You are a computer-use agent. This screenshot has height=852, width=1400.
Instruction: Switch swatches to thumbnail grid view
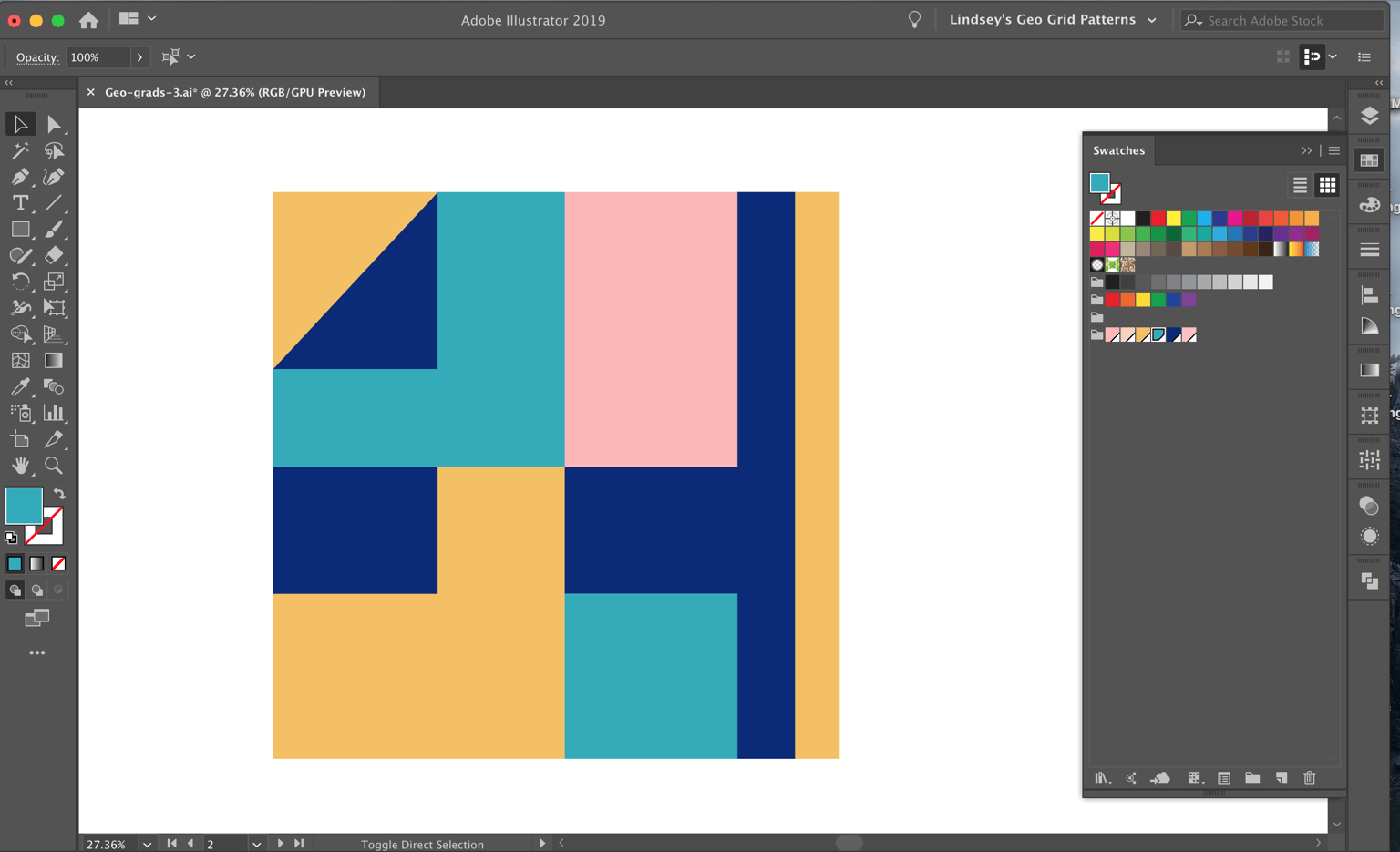1327,185
